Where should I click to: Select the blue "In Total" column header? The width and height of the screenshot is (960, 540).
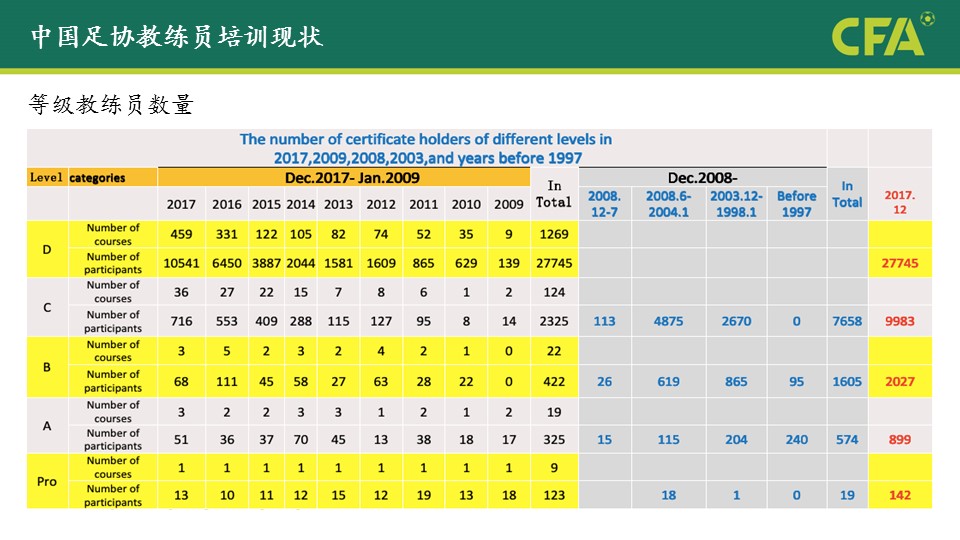coord(847,194)
